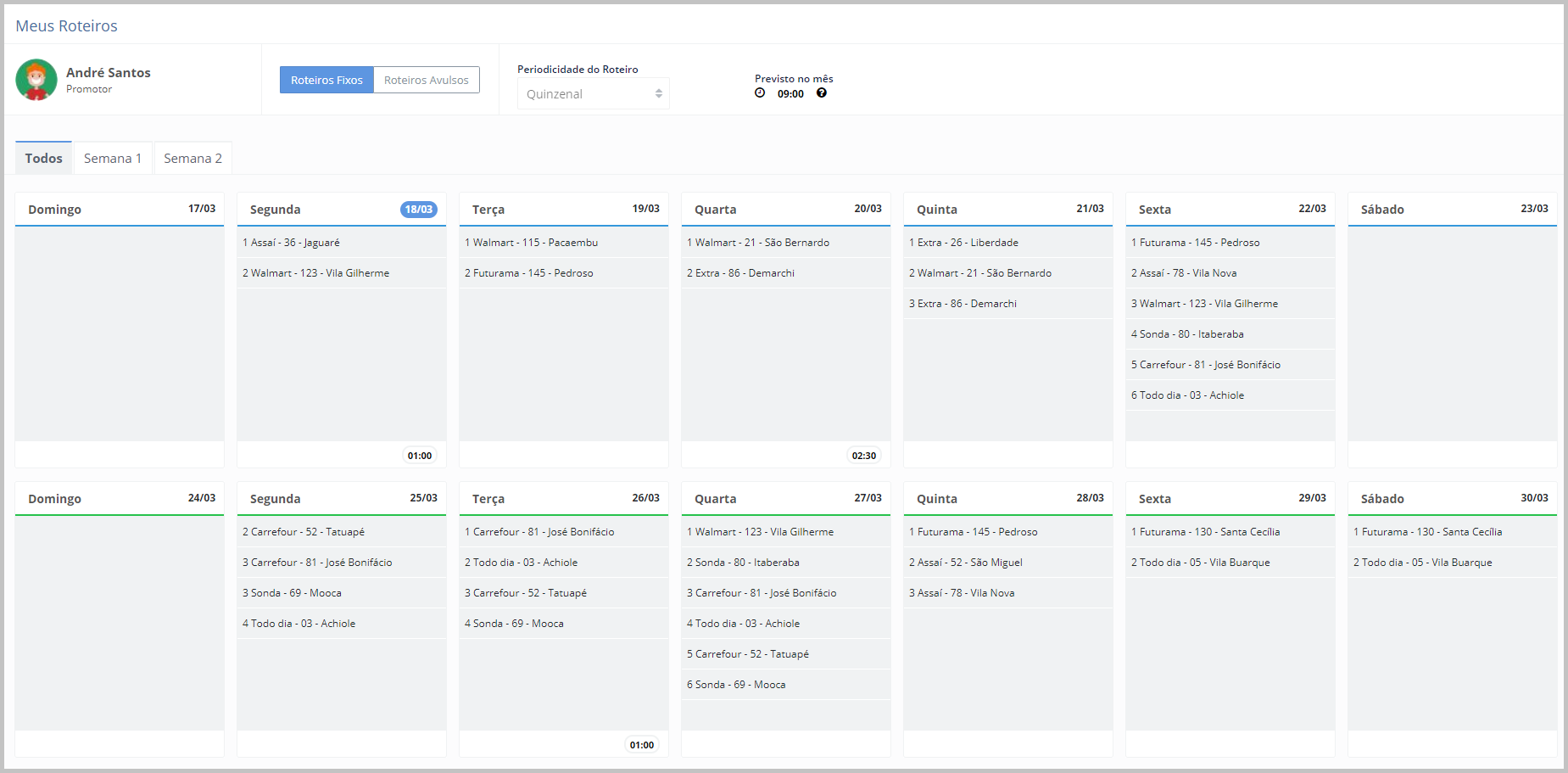Click the 02:30 time badge under Quarta 20/03

pyautogui.click(x=863, y=456)
